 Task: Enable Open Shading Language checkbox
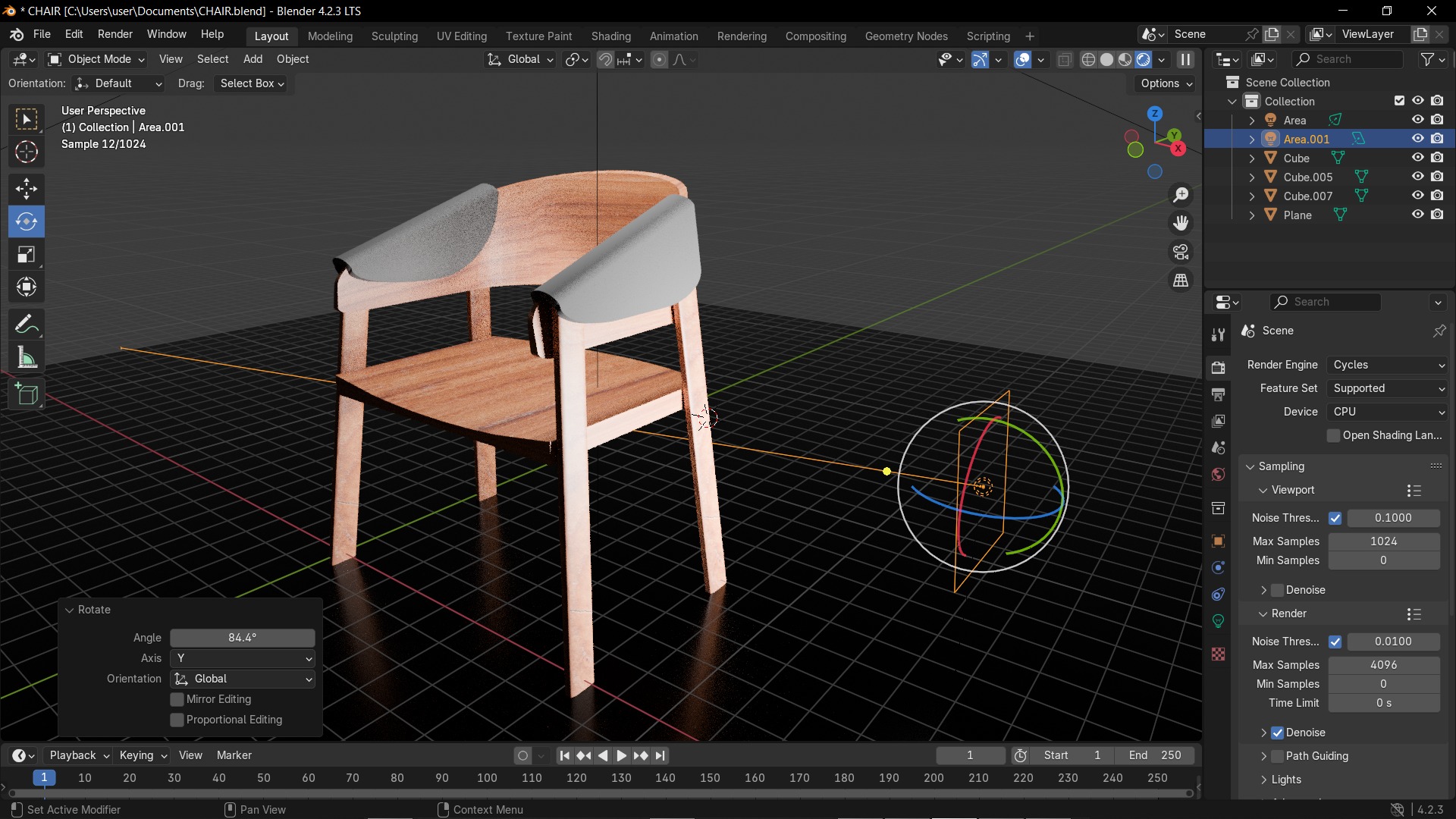coord(1334,435)
